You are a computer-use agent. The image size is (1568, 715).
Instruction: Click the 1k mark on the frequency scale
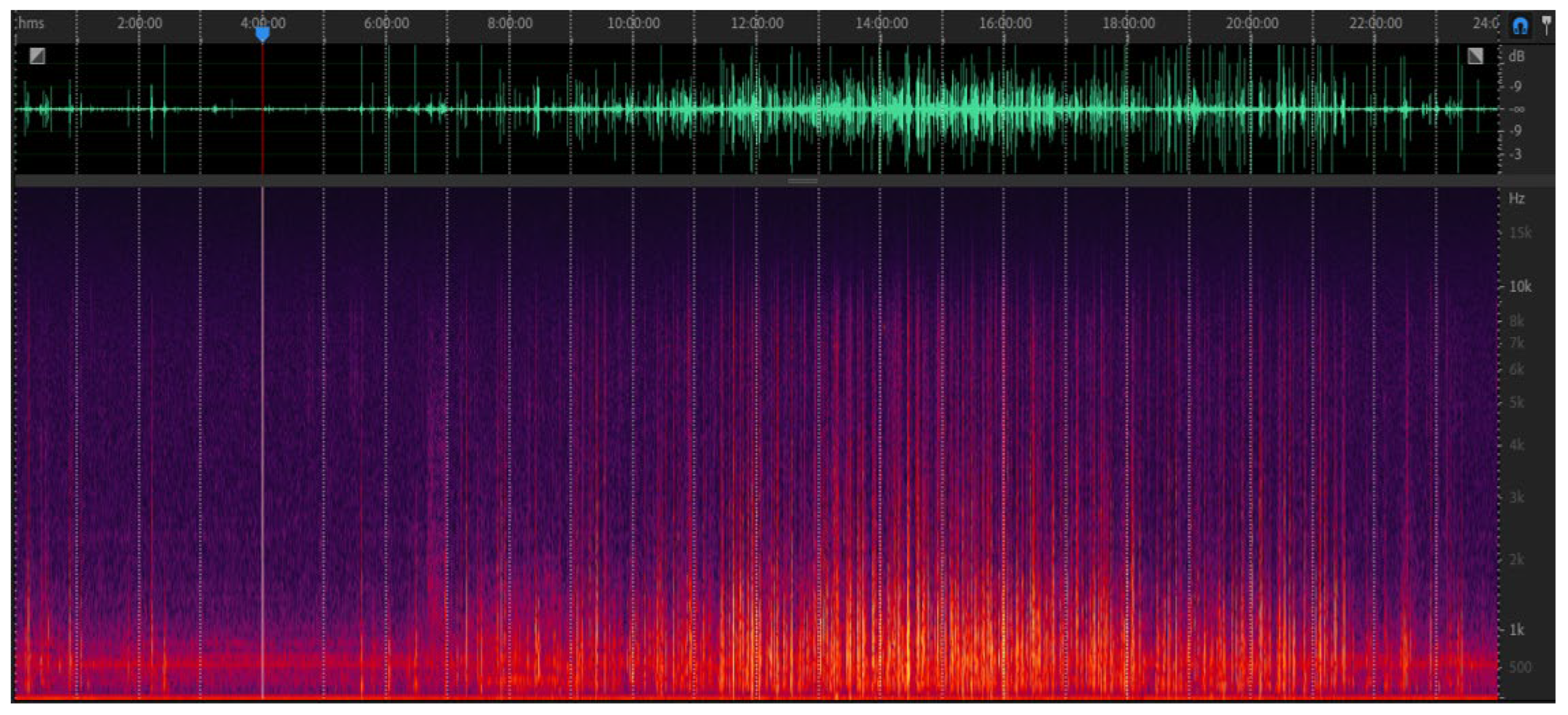(1516, 629)
